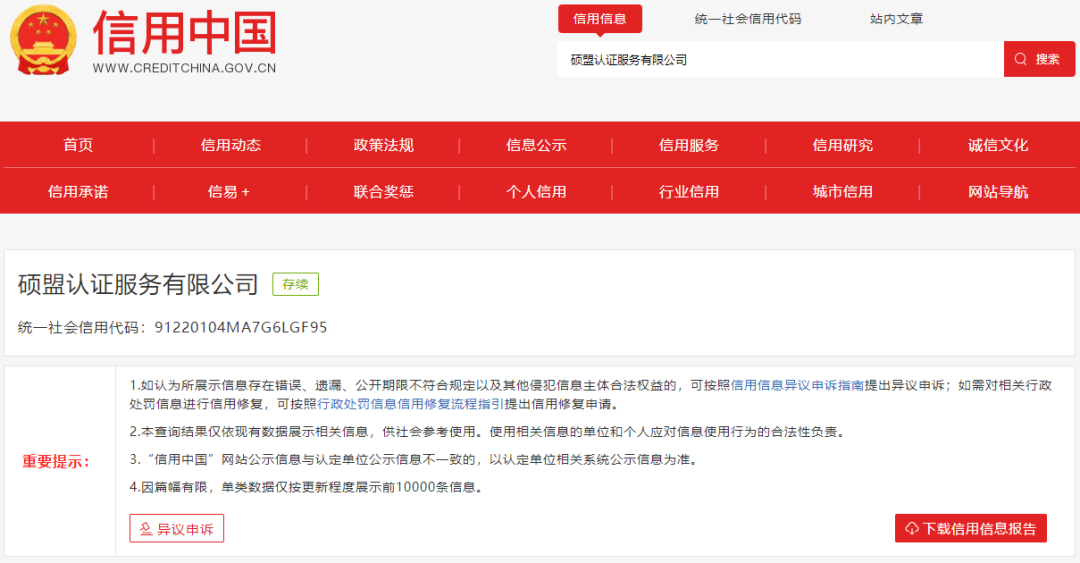Open the 政策法规 menu item

[x=384, y=145]
